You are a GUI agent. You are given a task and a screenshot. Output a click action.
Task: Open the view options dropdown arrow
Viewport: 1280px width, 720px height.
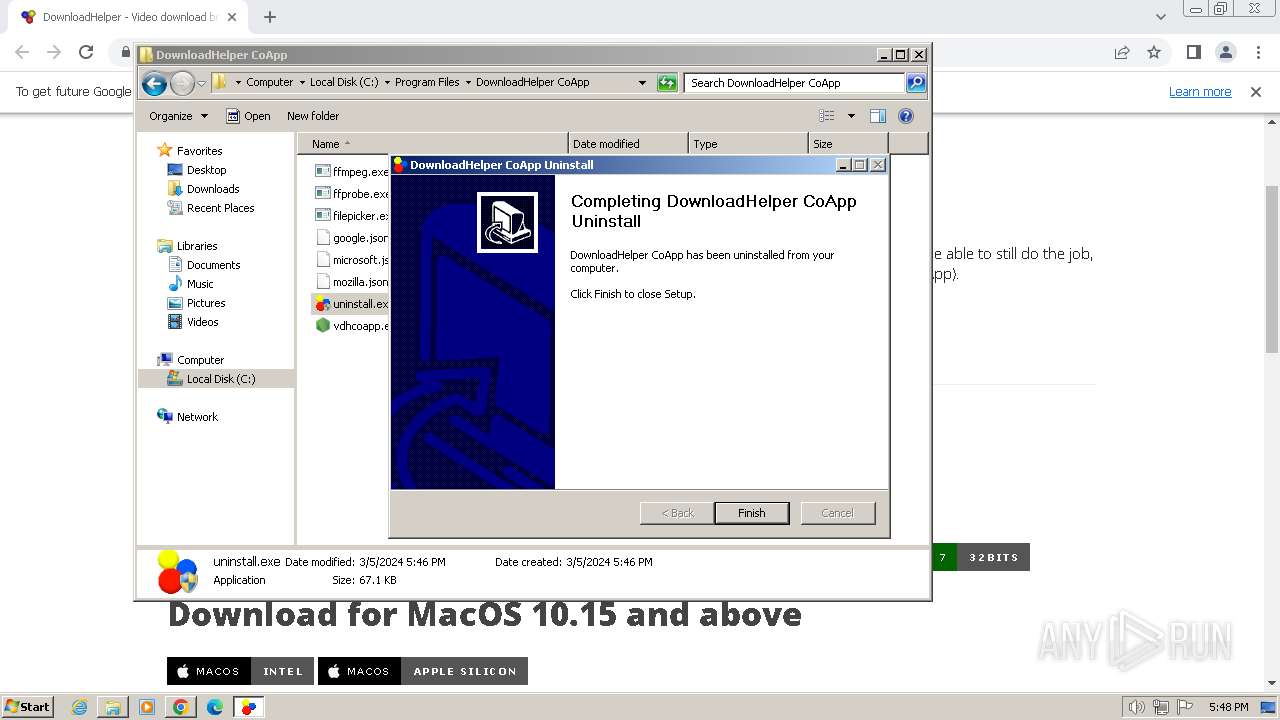[x=851, y=116]
